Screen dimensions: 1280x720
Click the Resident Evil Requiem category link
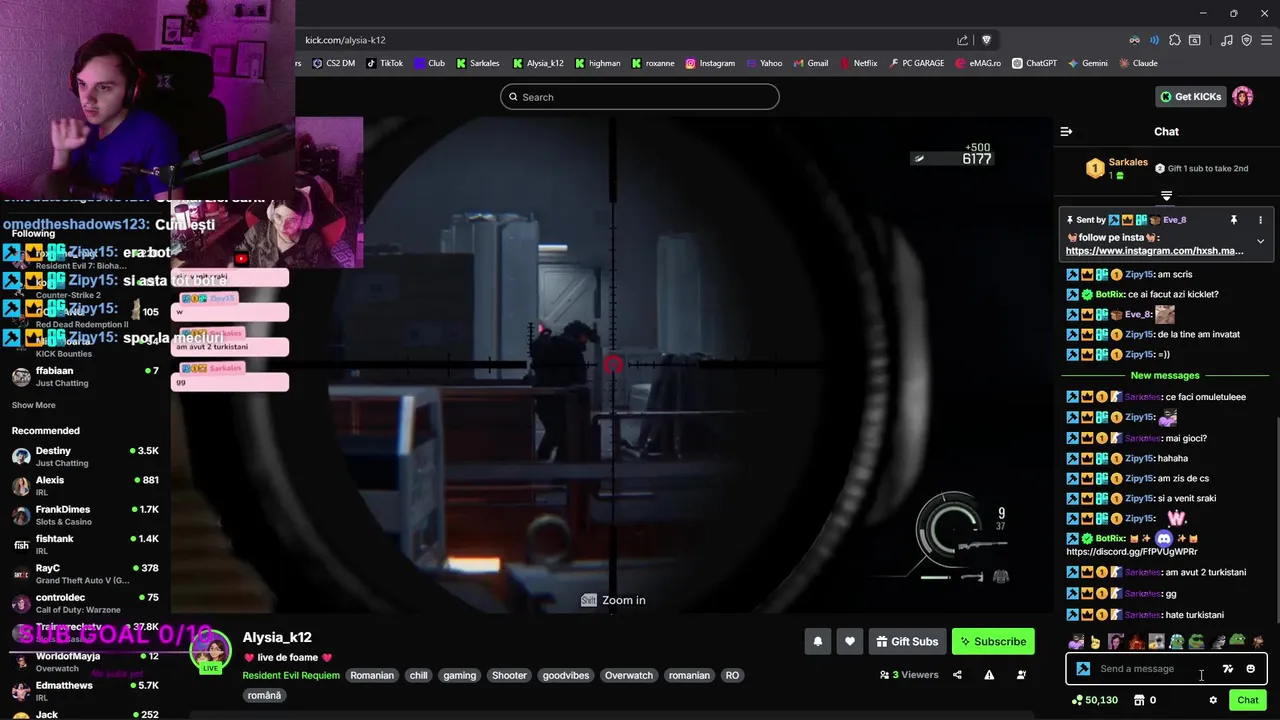pyautogui.click(x=291, y=675)
